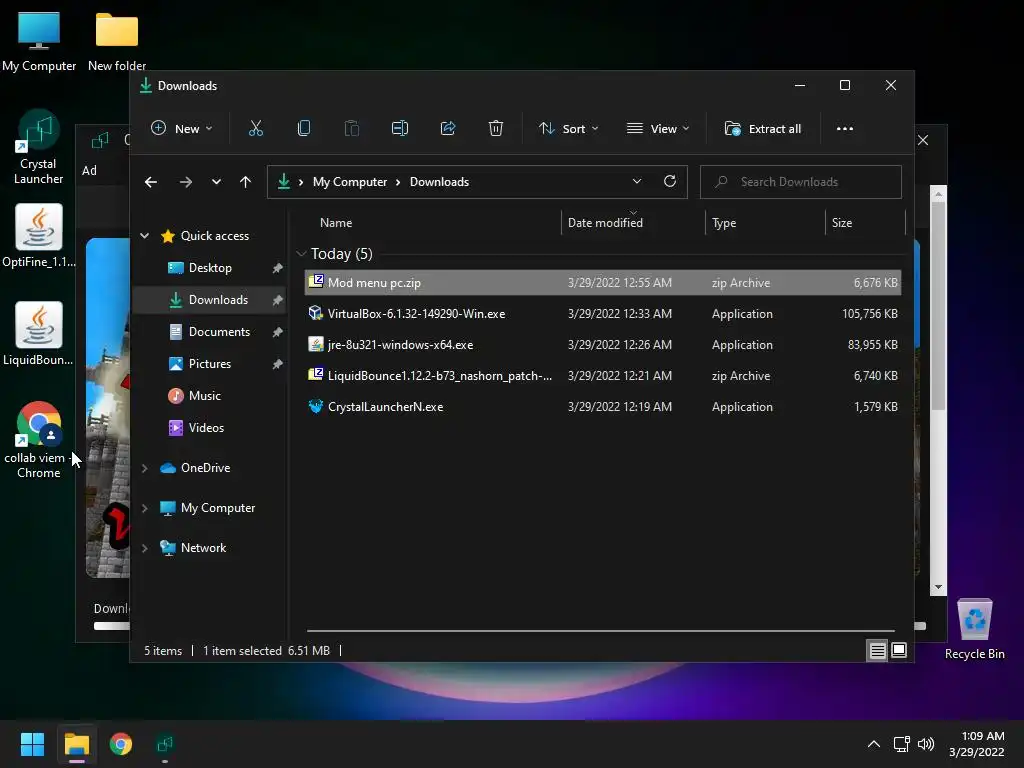1024x768 pixels.
Task: Open the New item dropdown
Action: point(182,129)
